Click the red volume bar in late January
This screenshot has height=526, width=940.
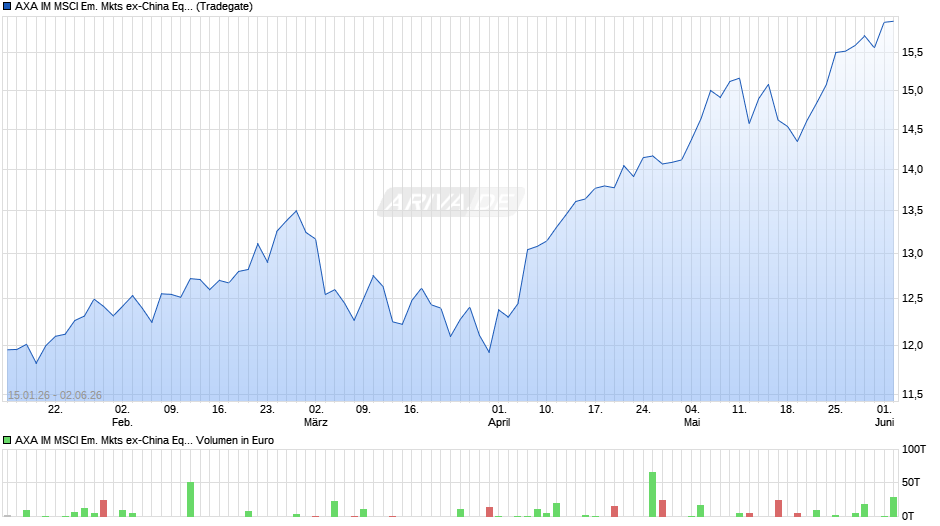click(x=103, y=508)
